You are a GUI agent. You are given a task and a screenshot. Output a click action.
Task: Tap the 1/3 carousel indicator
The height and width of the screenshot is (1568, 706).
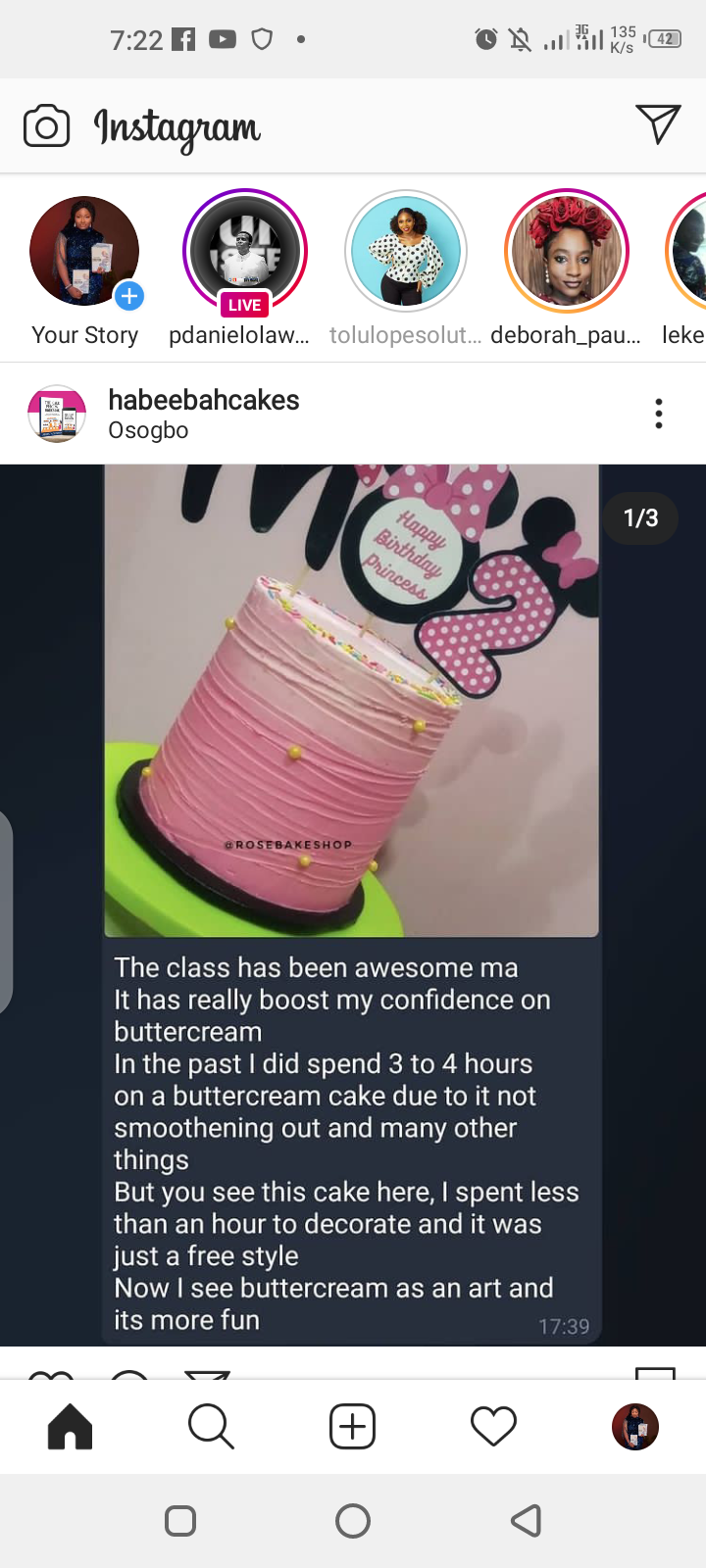click(641, 518)
